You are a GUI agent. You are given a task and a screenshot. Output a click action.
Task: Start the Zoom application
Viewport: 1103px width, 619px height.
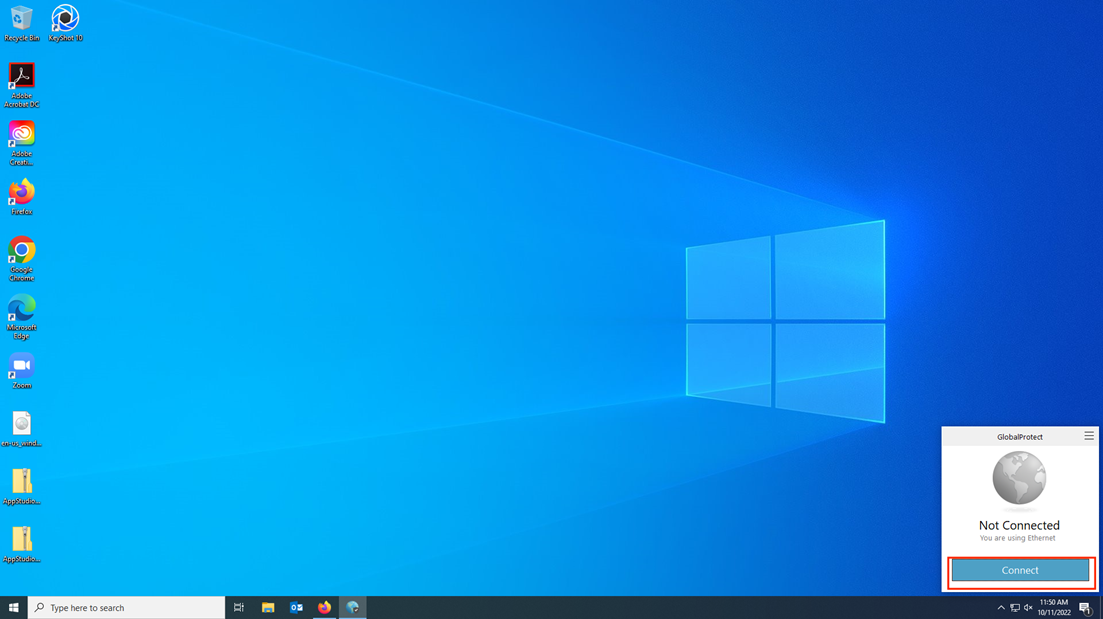[21, 364]
